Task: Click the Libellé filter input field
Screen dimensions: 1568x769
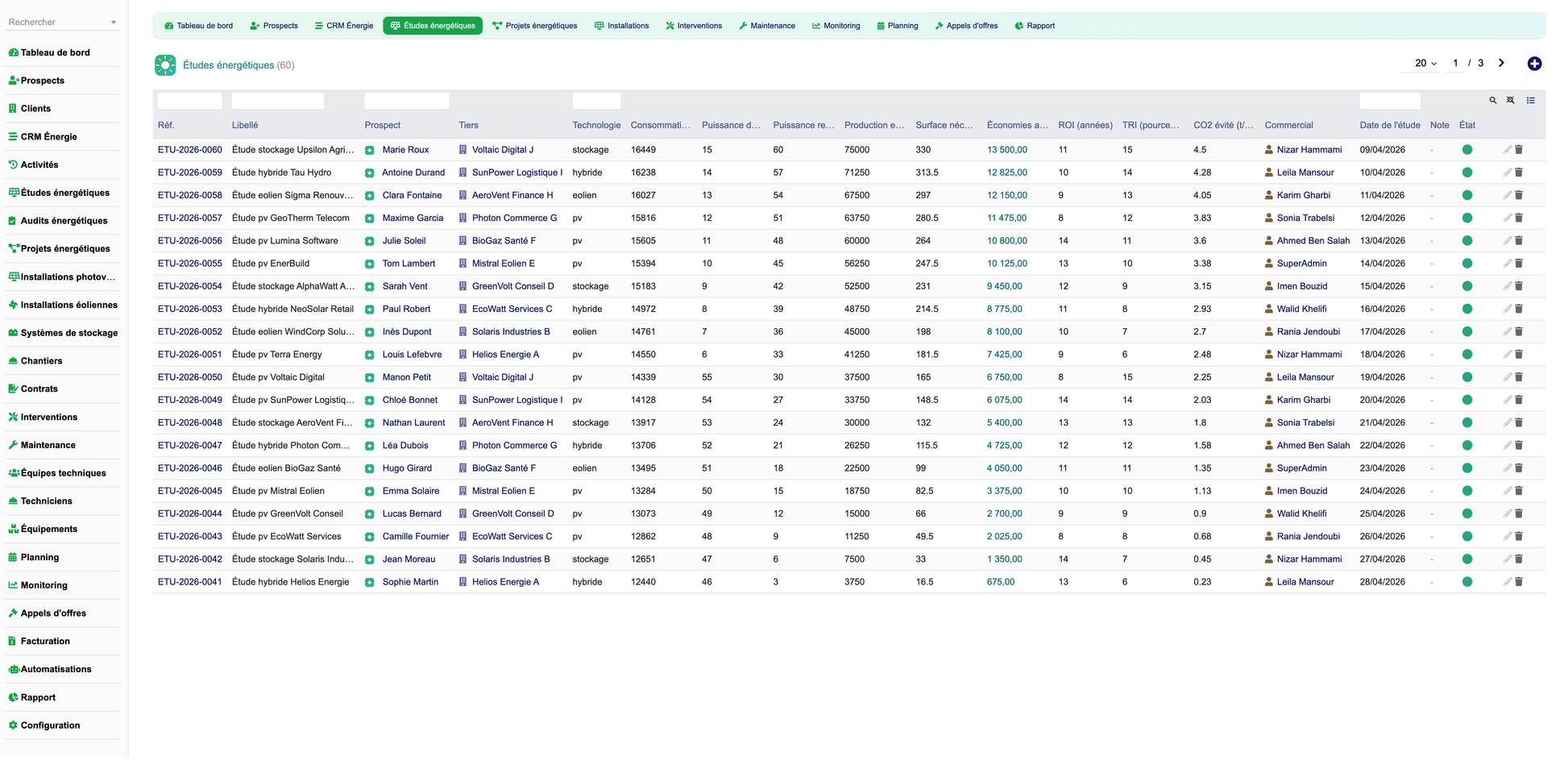Action: coord(278,101)
